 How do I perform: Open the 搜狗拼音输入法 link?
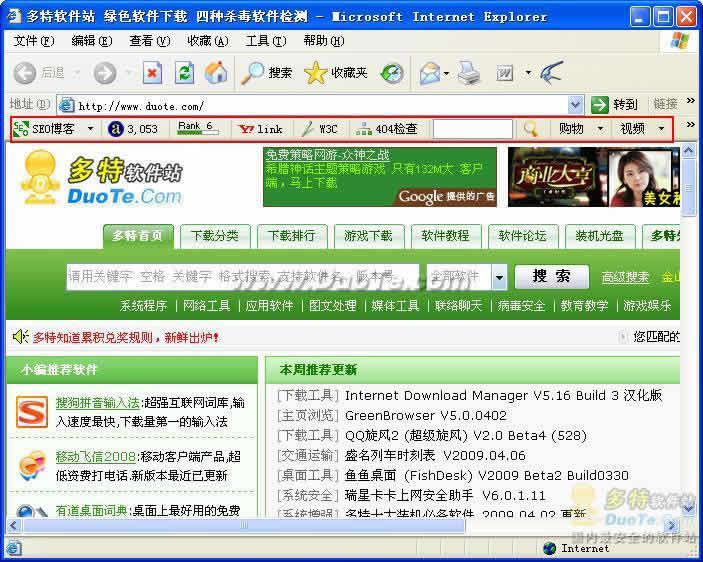98,402
